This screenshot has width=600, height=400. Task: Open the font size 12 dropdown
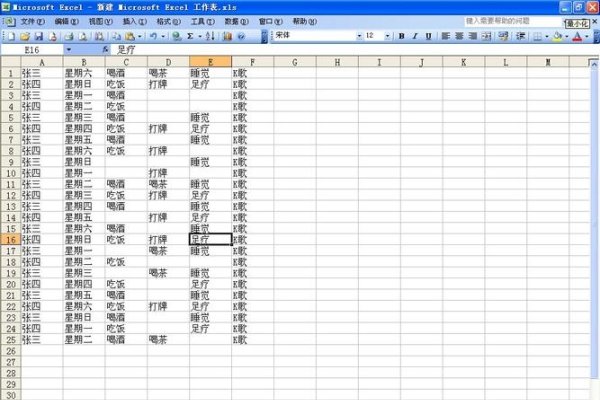(387, 36)
